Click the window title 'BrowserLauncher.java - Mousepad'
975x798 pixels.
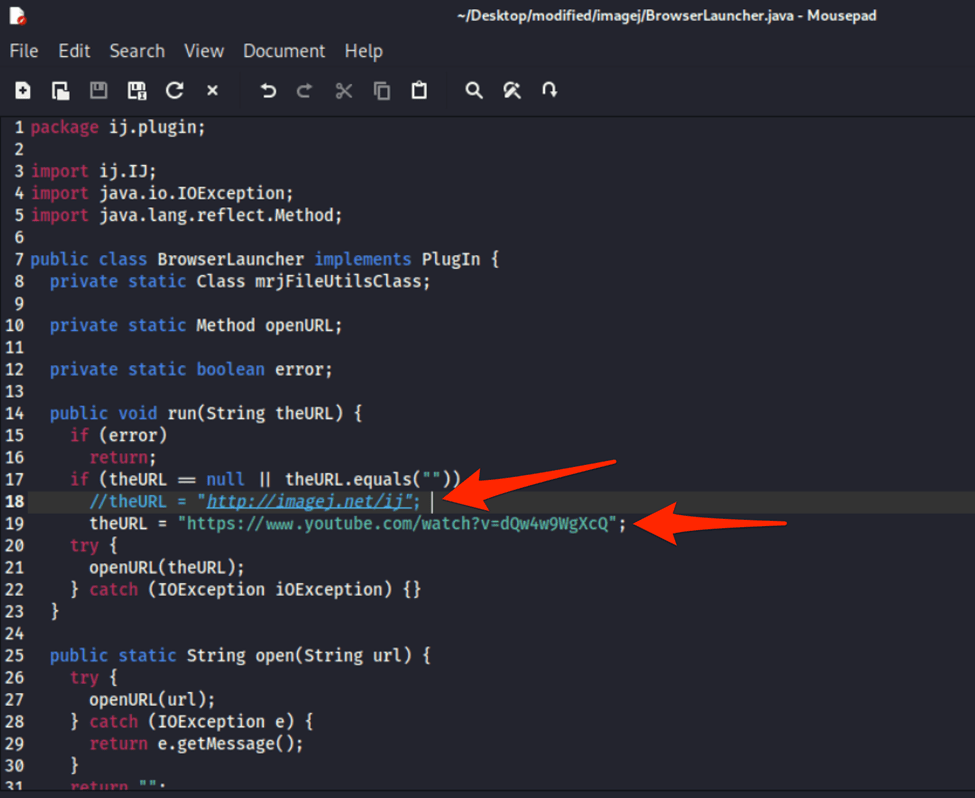tap(760, 16)
